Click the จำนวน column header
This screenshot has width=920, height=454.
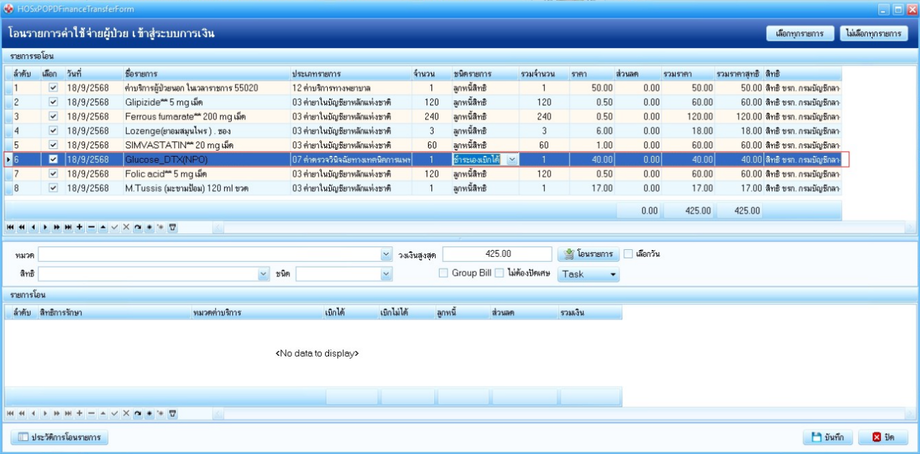click(x=431, y=74)
